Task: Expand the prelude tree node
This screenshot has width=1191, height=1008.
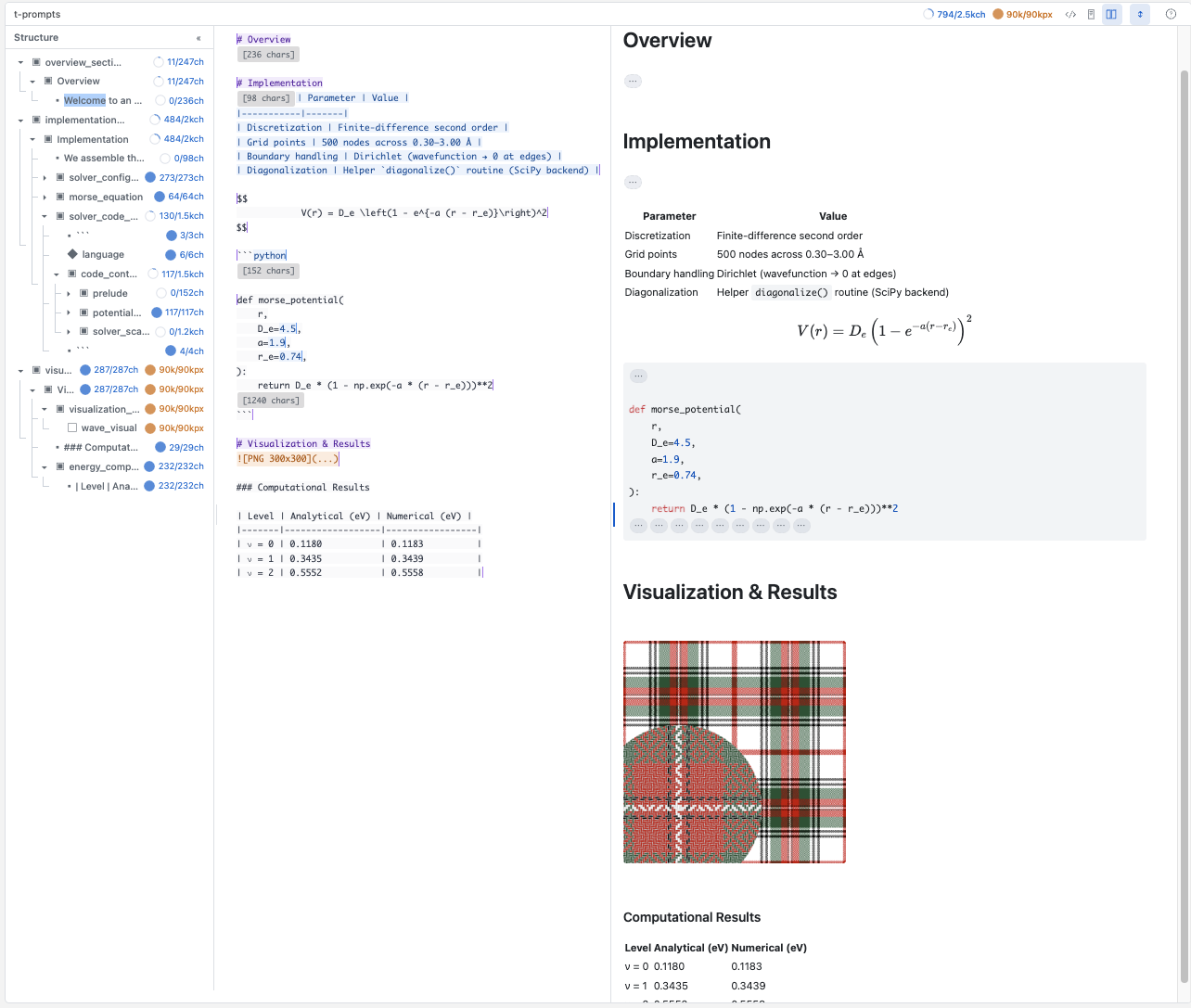Action: pos(69,294)
